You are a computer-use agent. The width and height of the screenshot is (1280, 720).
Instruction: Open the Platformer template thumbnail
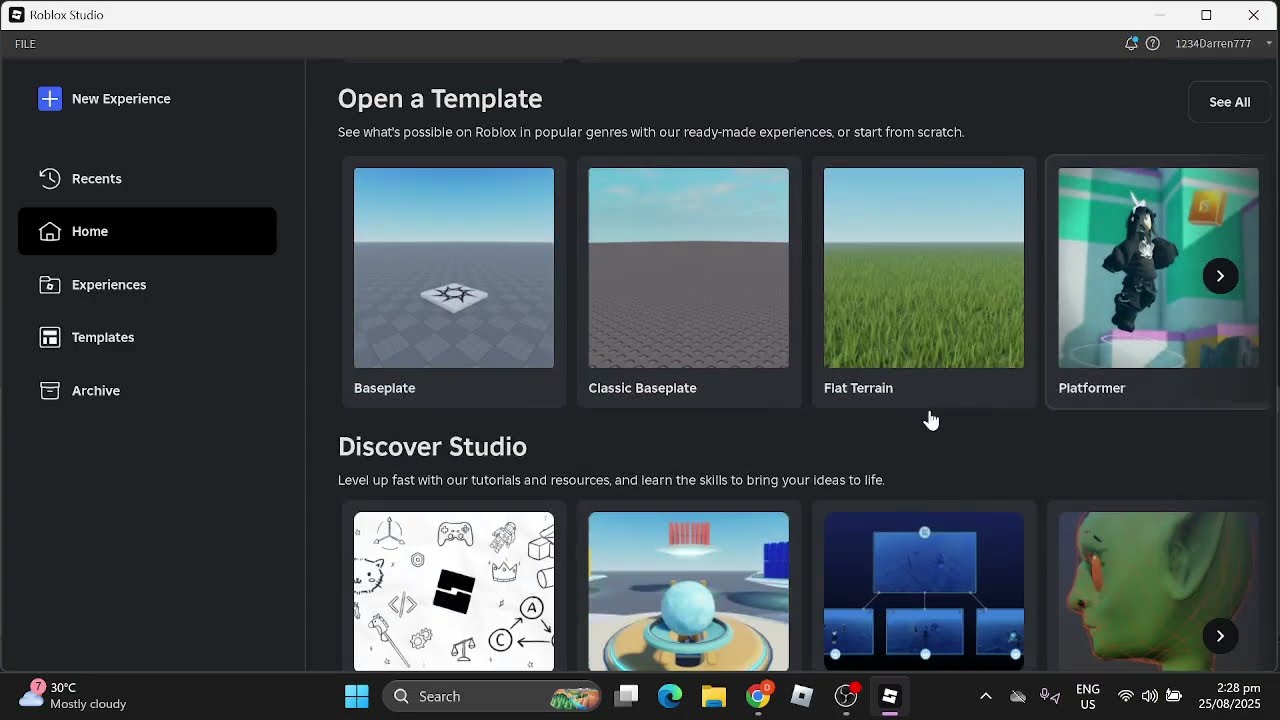coord(1159,268)
